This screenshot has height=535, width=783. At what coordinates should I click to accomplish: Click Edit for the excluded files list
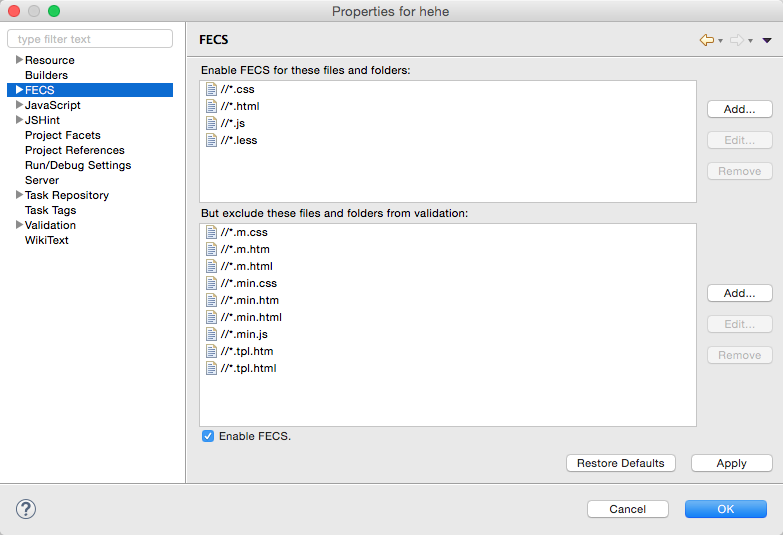(x=740, y=324)
